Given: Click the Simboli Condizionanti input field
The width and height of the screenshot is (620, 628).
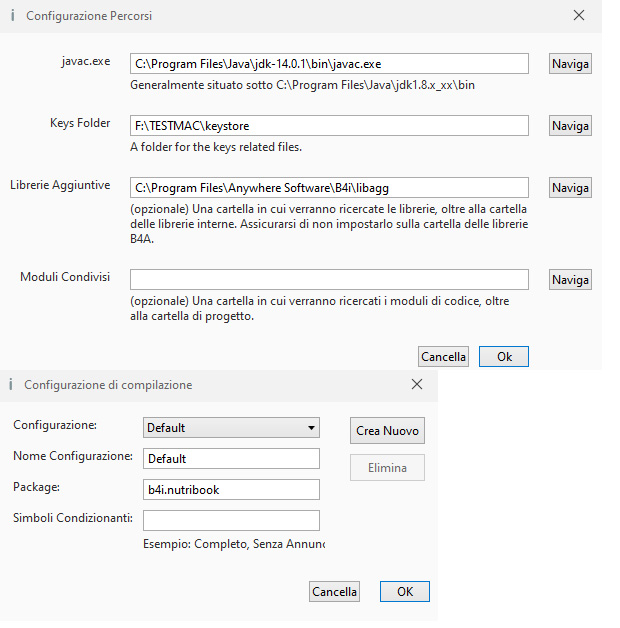Looking at the screenshot, I should [231, 520].
